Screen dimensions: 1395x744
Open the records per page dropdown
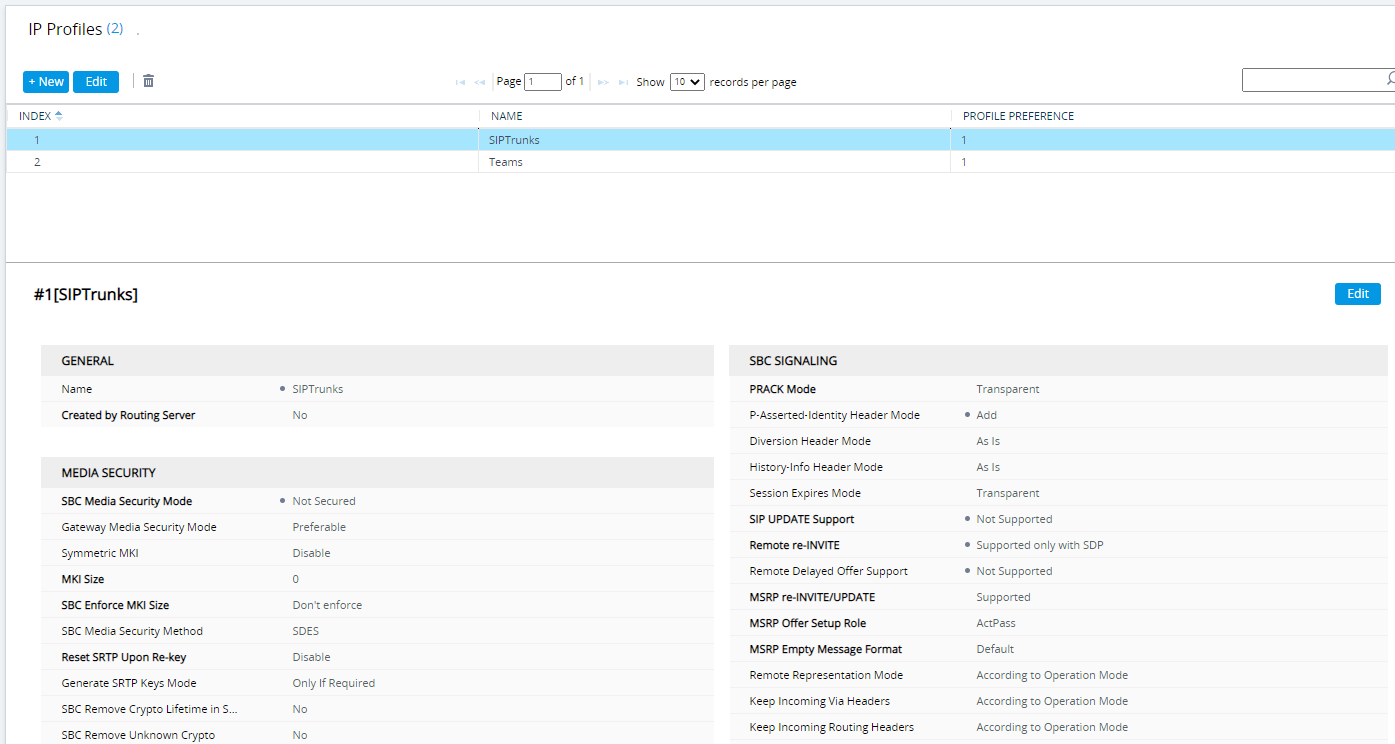pos(687,82)
